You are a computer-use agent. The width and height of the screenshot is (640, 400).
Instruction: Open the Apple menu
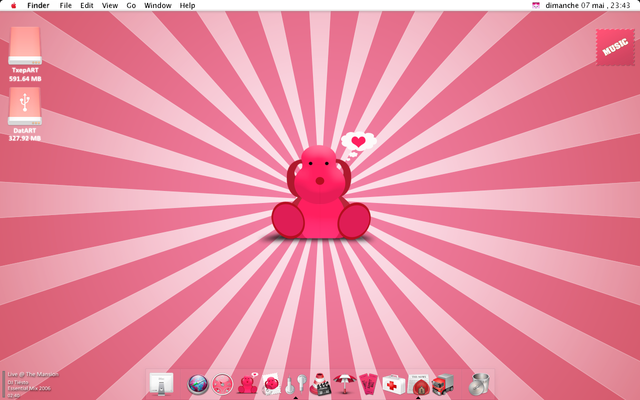coord(13,6)
